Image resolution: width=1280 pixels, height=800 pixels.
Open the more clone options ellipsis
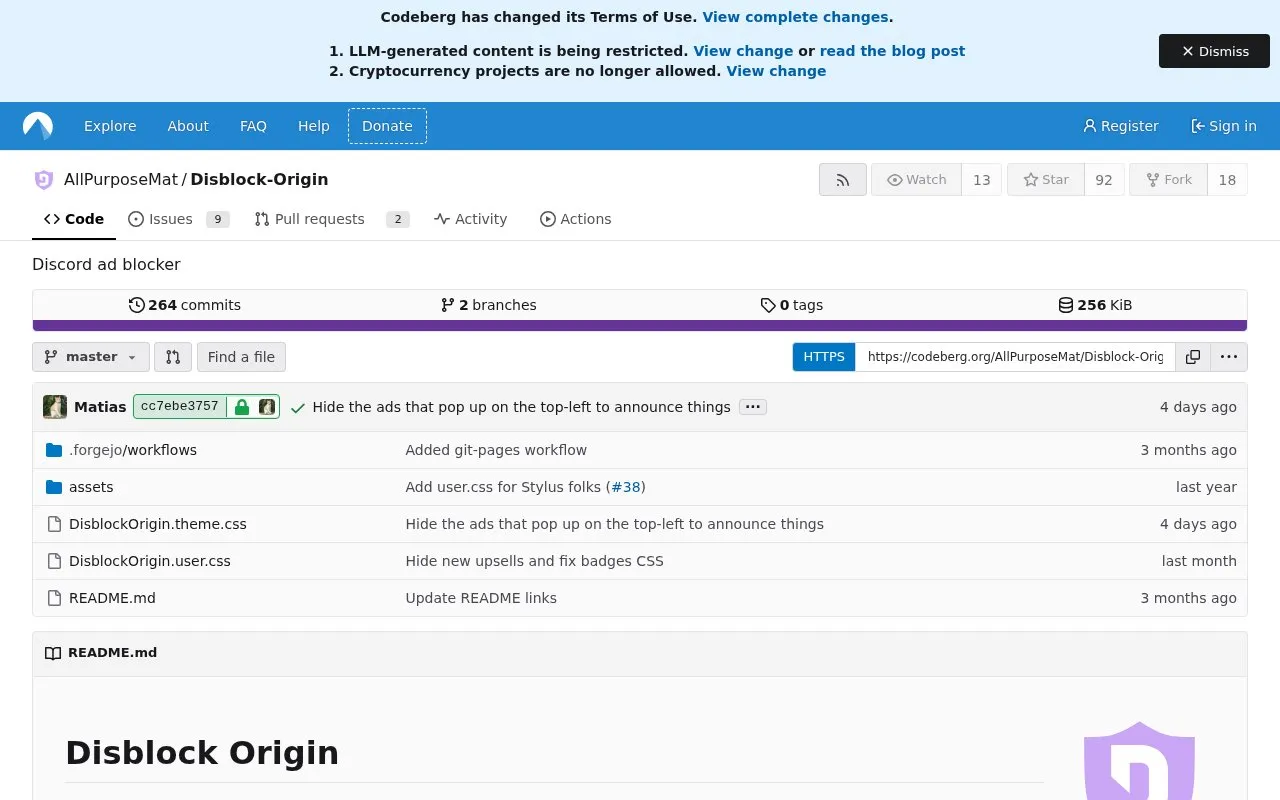click(1229, 357)
